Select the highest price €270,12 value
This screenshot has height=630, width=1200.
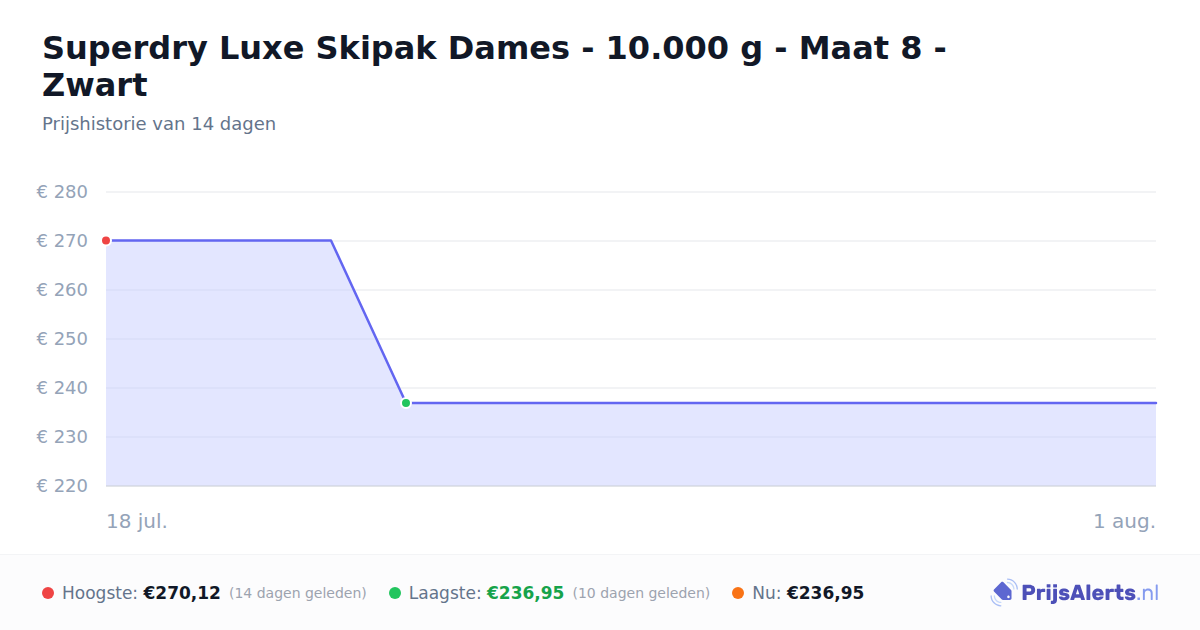point(182,593)
